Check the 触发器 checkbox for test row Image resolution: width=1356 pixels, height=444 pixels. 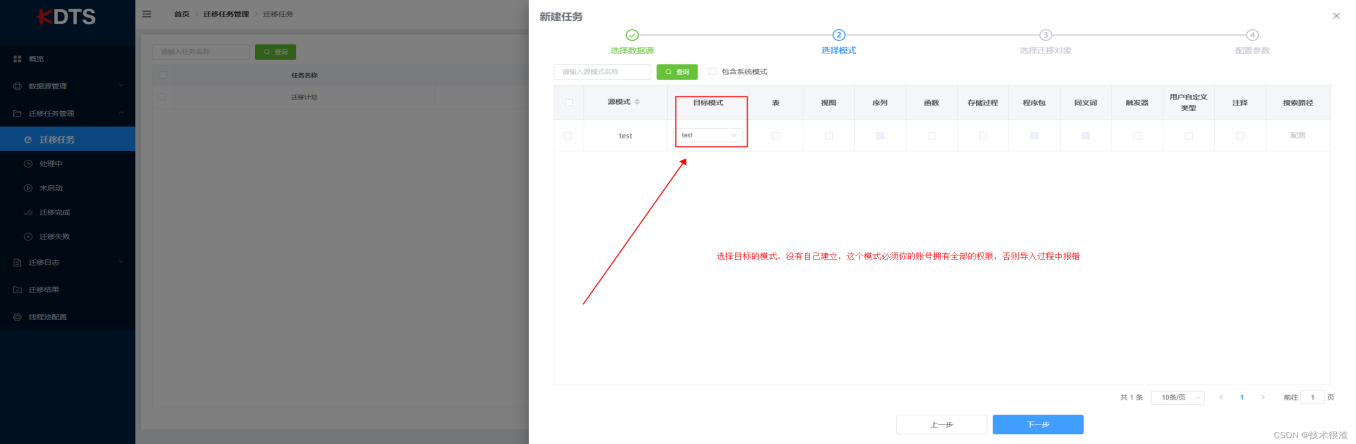(x=1137, y=135)
